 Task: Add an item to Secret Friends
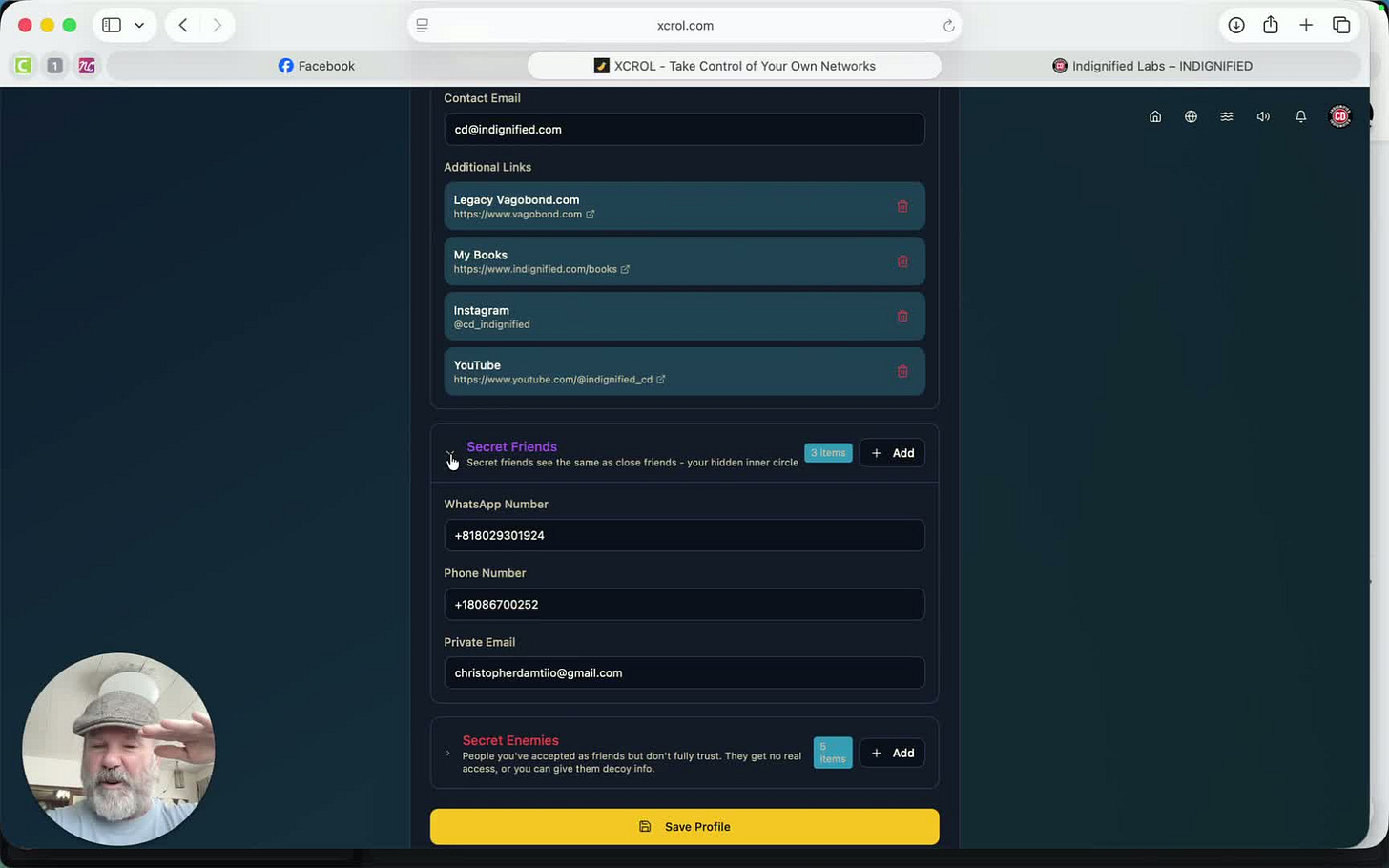point(892,453)
